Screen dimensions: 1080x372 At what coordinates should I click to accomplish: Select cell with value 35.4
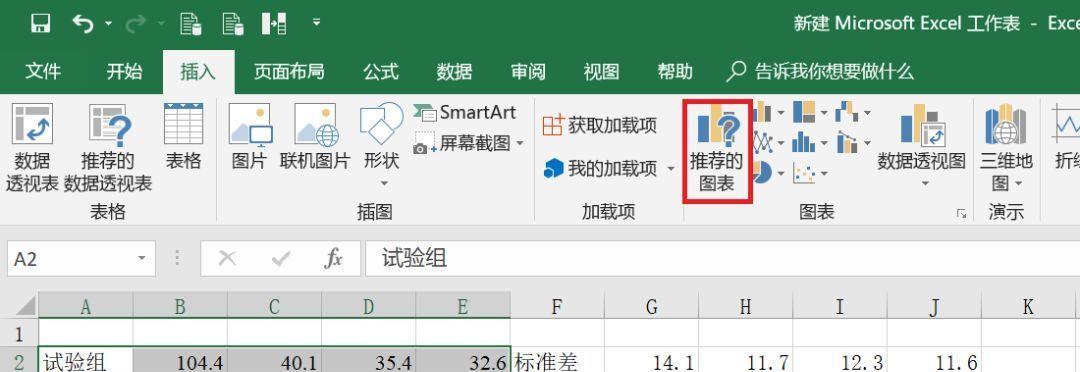(x=368, y=360)
